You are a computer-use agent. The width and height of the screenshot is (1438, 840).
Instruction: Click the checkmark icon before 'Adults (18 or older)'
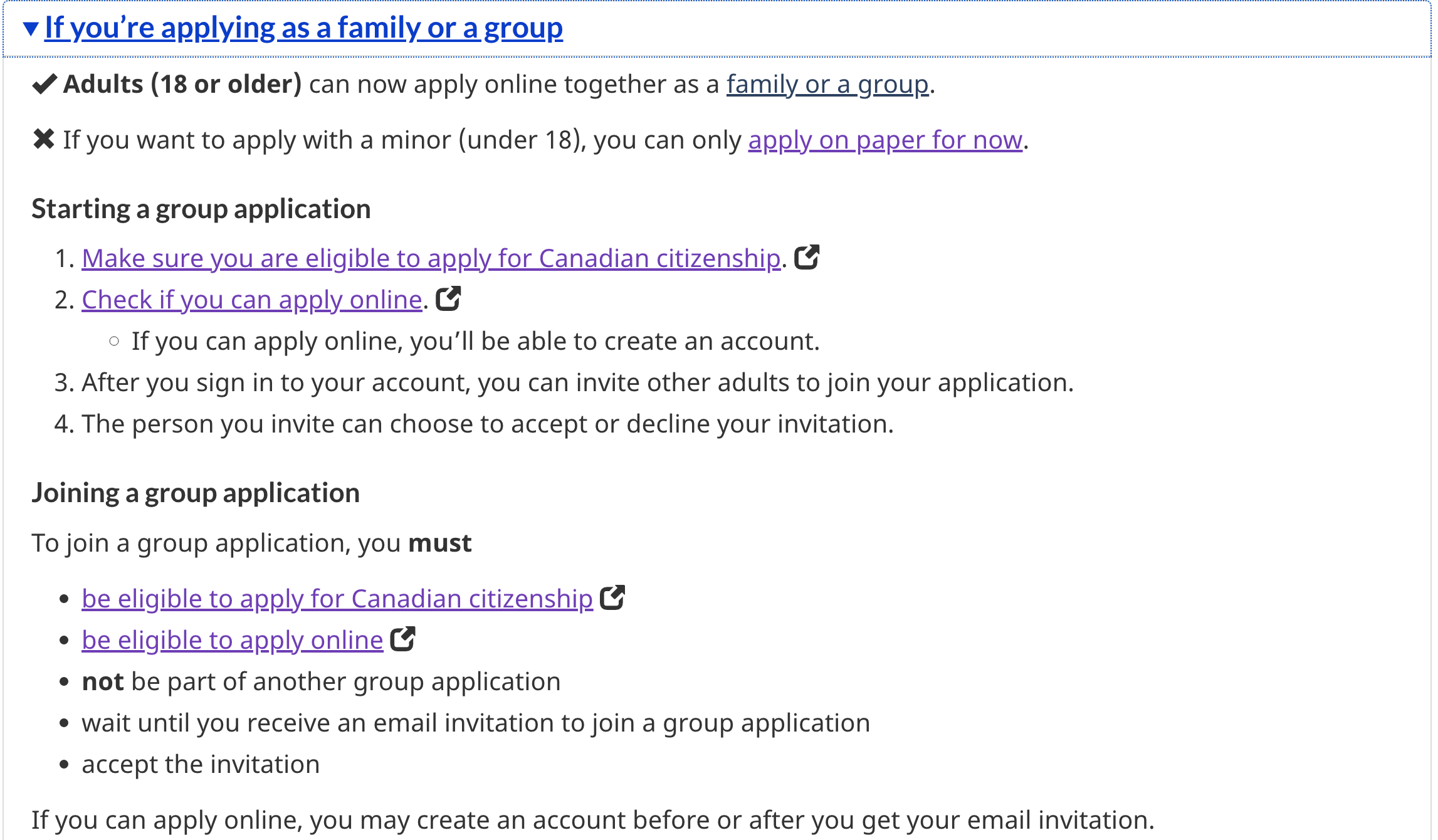pos(45,84)
